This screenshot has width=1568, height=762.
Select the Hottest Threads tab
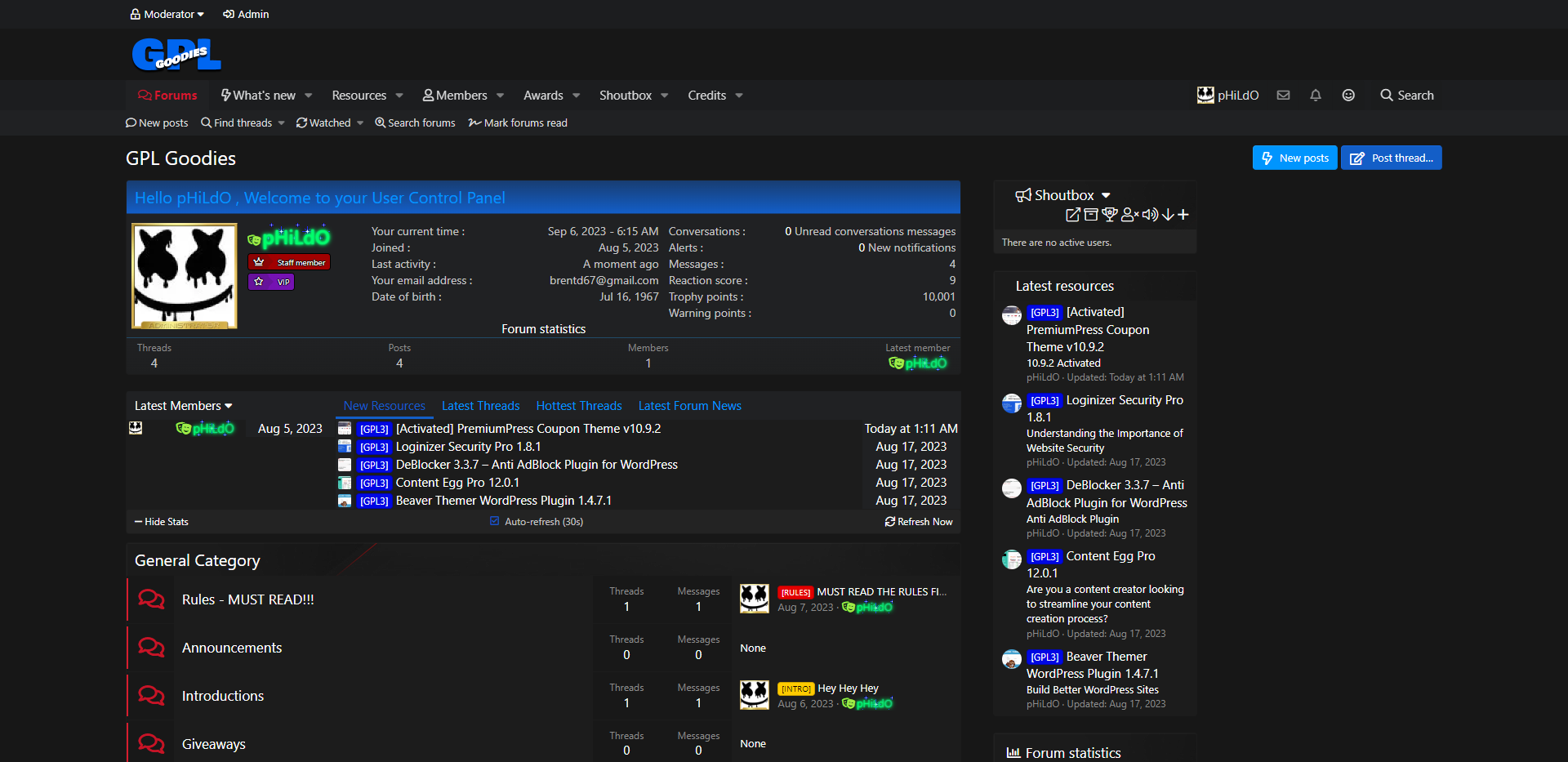(578, 406)
